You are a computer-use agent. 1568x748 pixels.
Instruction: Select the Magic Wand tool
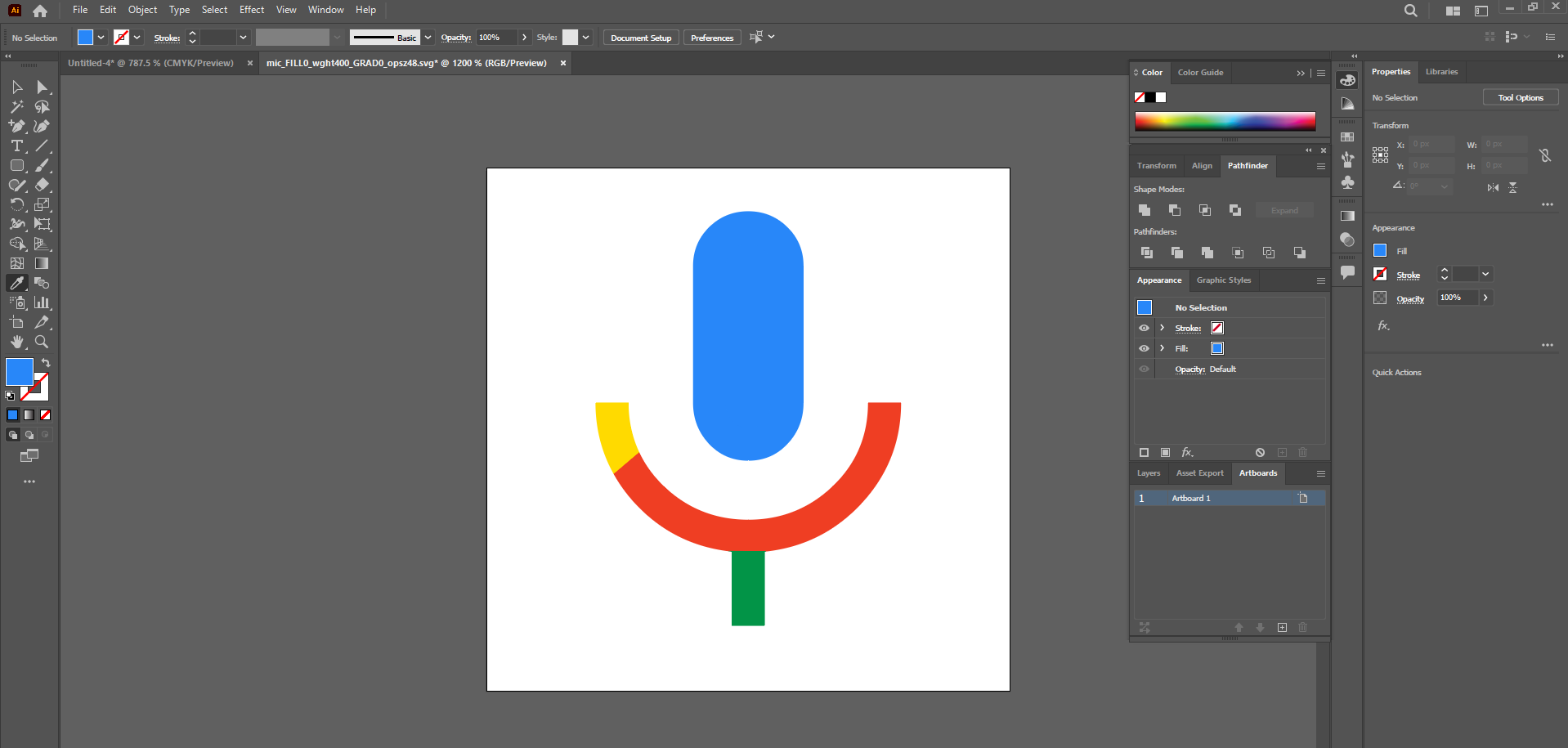[16, 106]
